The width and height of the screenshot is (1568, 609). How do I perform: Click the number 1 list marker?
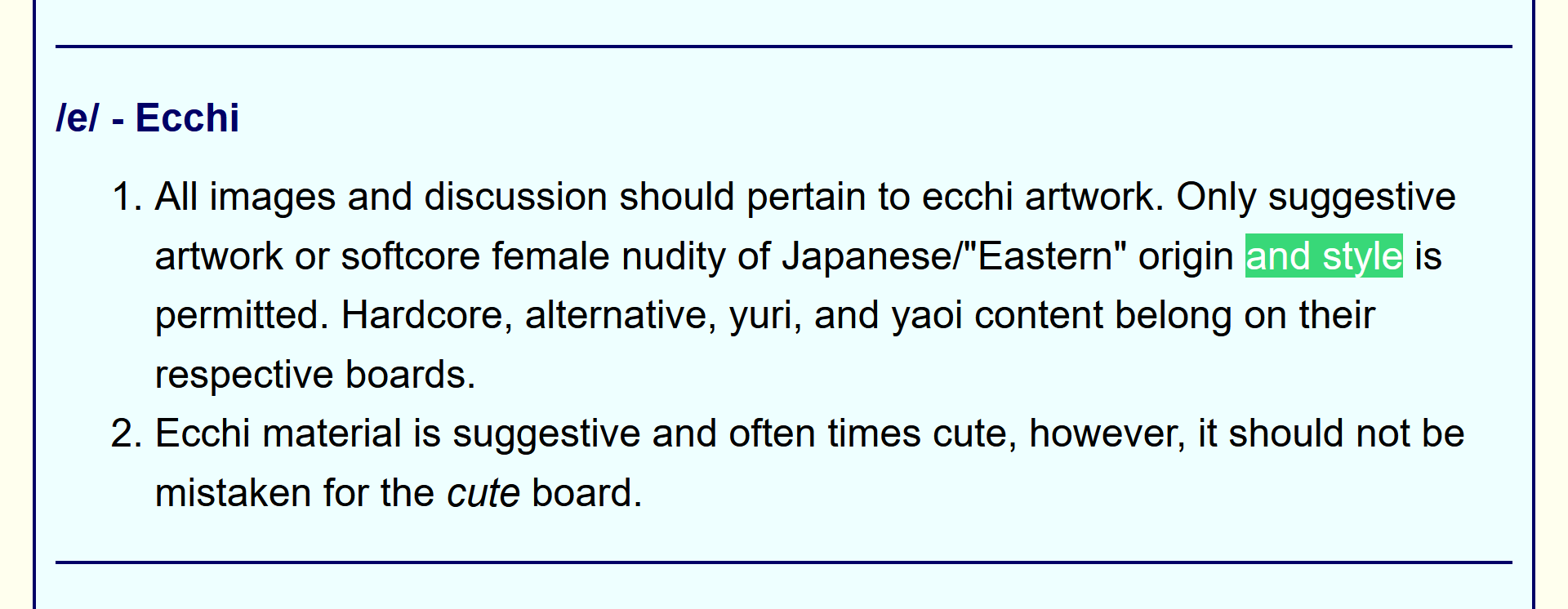127,197
